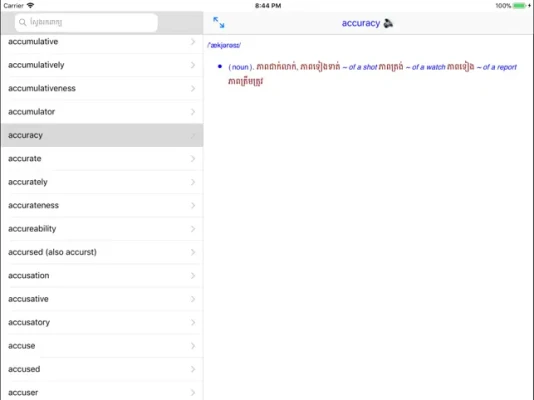This screenshot has height=400, width=534.
Task: Tap the search magnifier icon
Action: click(22, 22)
